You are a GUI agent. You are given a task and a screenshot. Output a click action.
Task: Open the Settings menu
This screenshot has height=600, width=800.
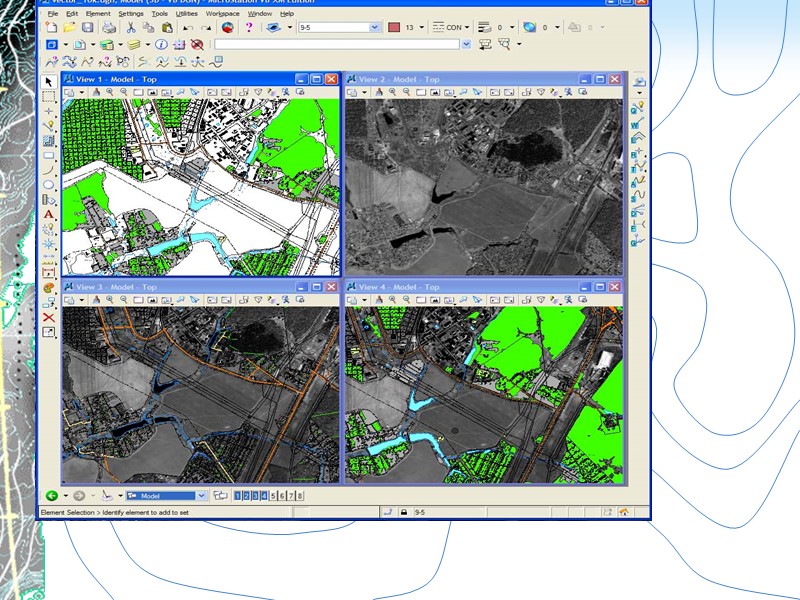tap(130, 14)
